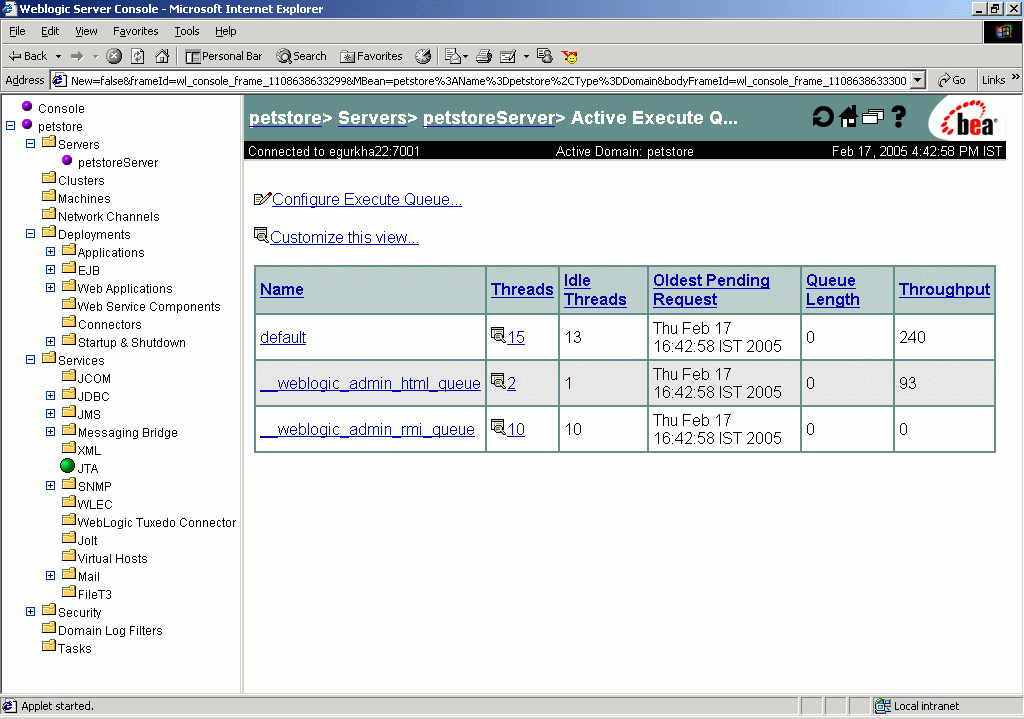
Task: Click in the Address URL field
Action: 487,80
